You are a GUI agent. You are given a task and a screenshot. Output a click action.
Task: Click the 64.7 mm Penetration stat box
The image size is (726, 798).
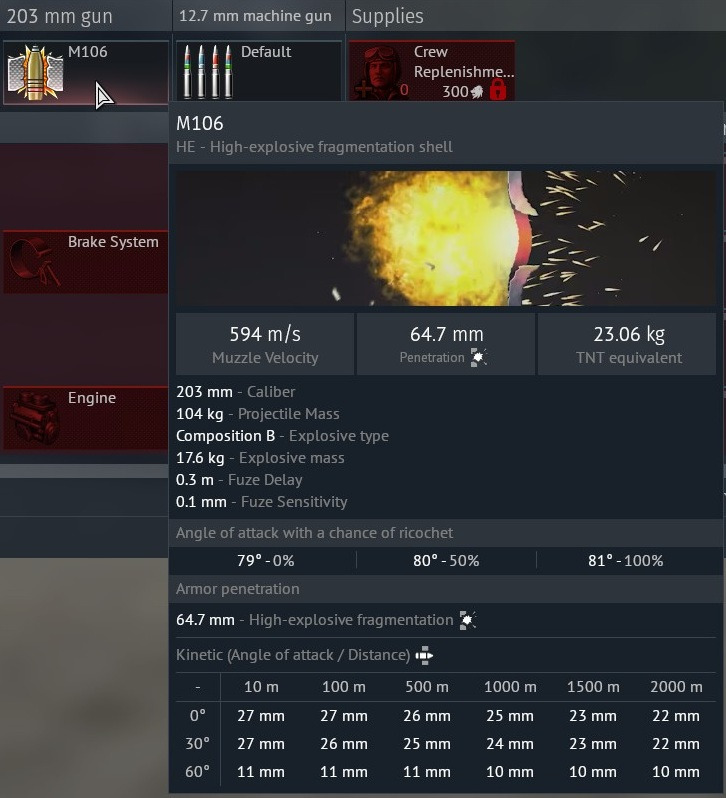pyautogui.click(x=446, y=344)
